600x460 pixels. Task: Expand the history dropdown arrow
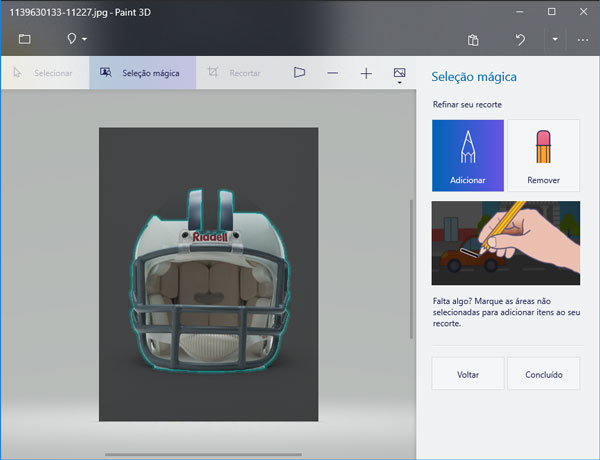tap(555, 39)
